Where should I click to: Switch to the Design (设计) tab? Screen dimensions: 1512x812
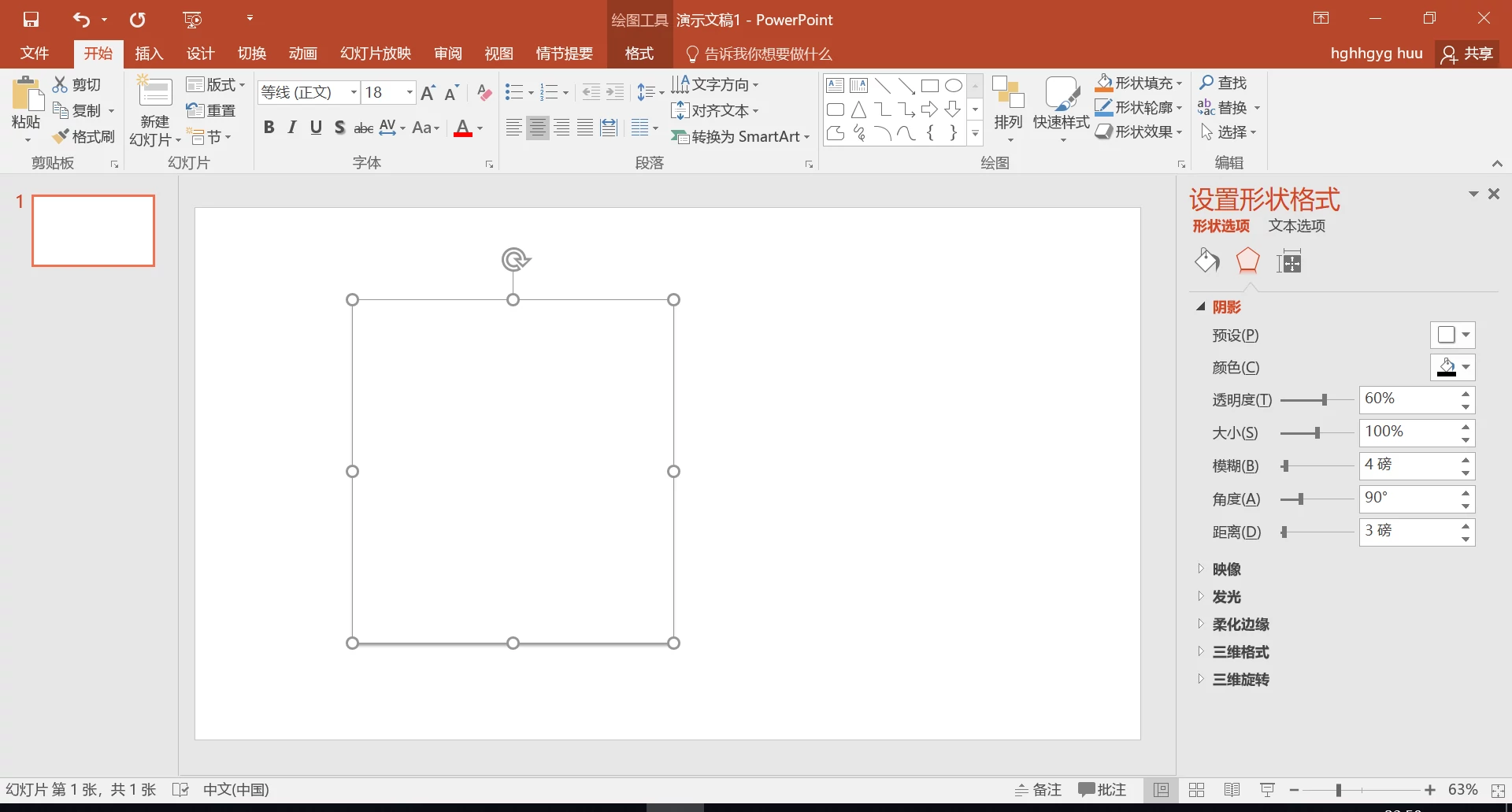click(x=200, y=54)
